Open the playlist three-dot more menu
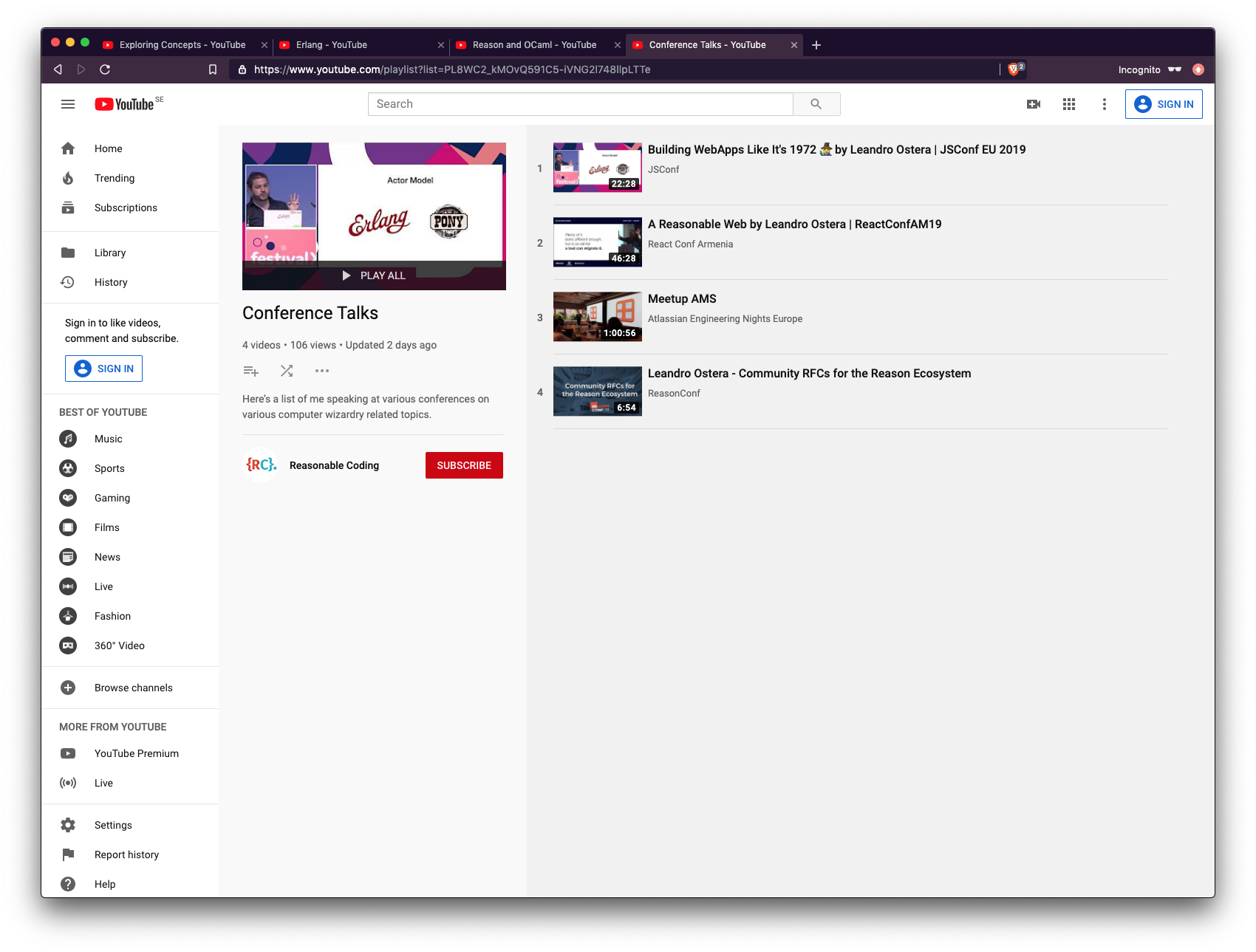This screenshot has height=952, width=1256. click(322, 371)
